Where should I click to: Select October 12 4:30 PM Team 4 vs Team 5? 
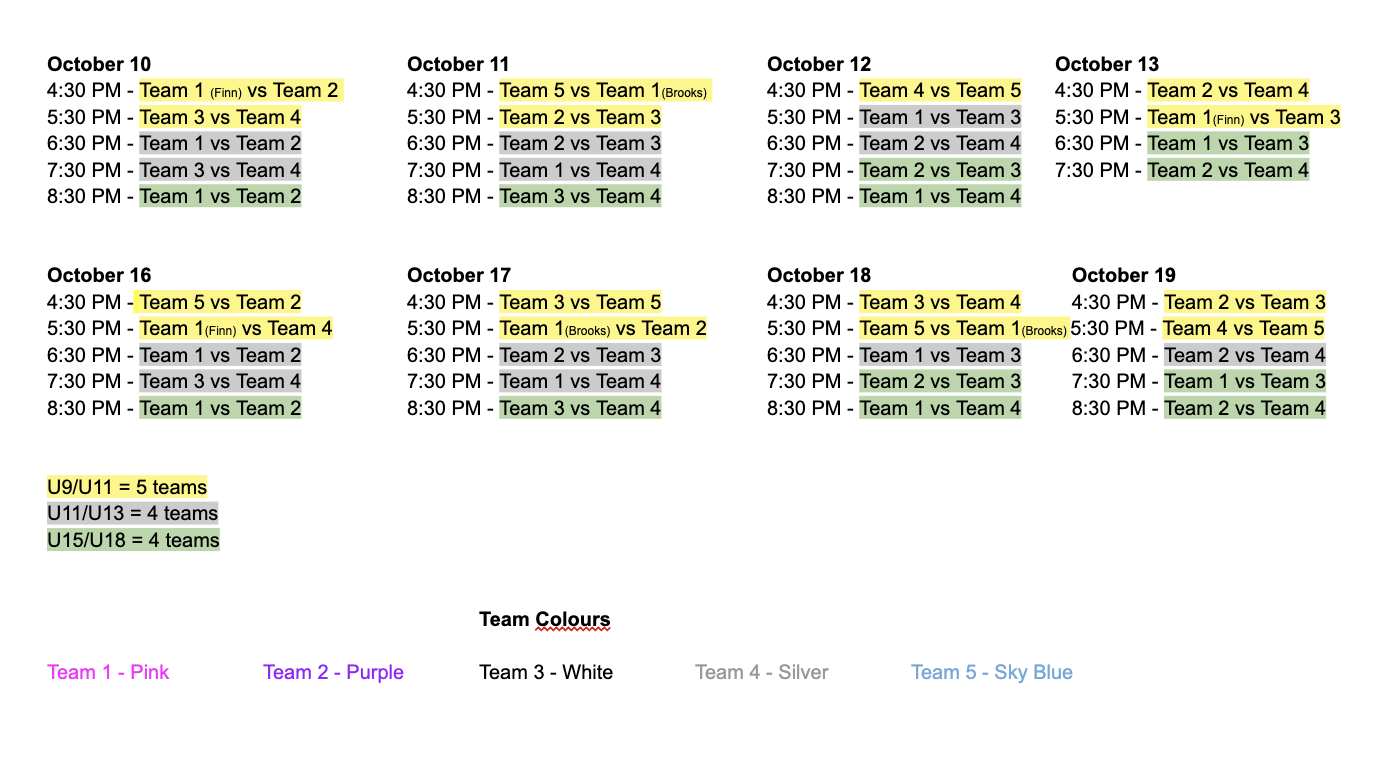(x=940, y=91)
